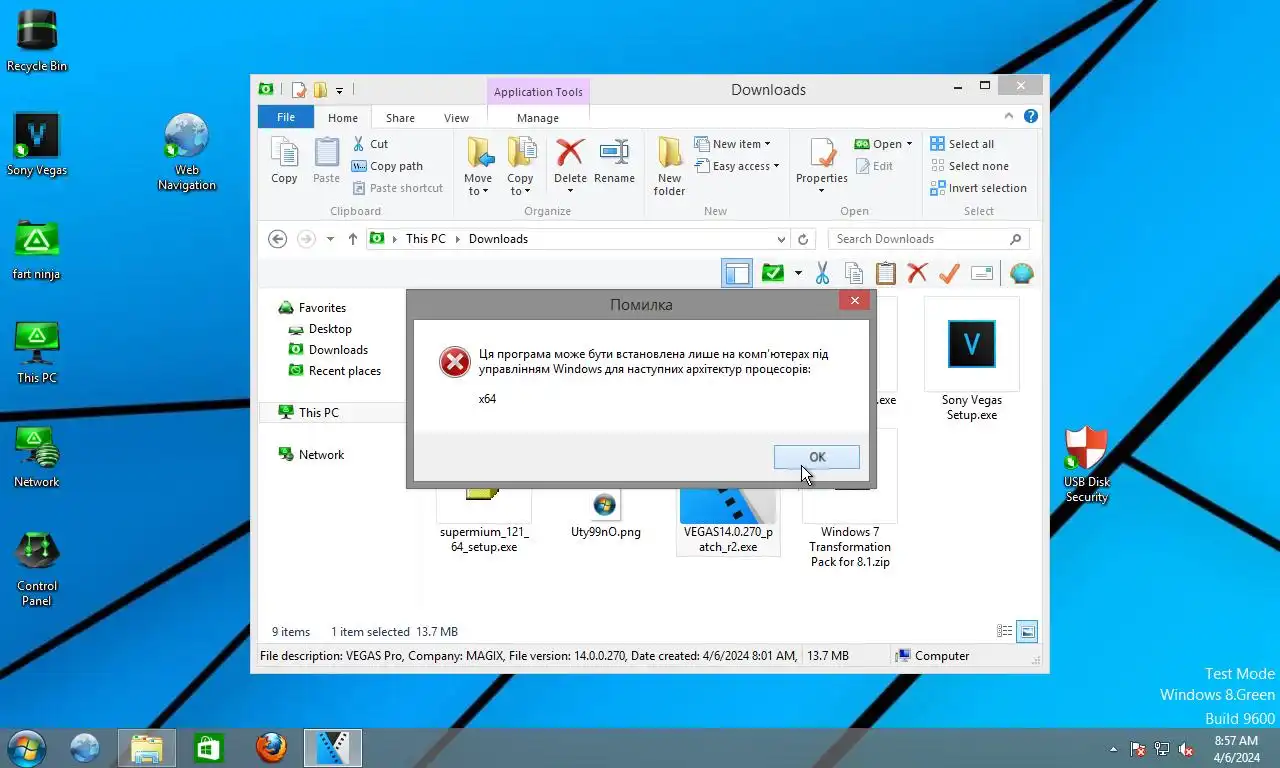
Task: Select This PC in the navigation pane
Action: (318, 412)
